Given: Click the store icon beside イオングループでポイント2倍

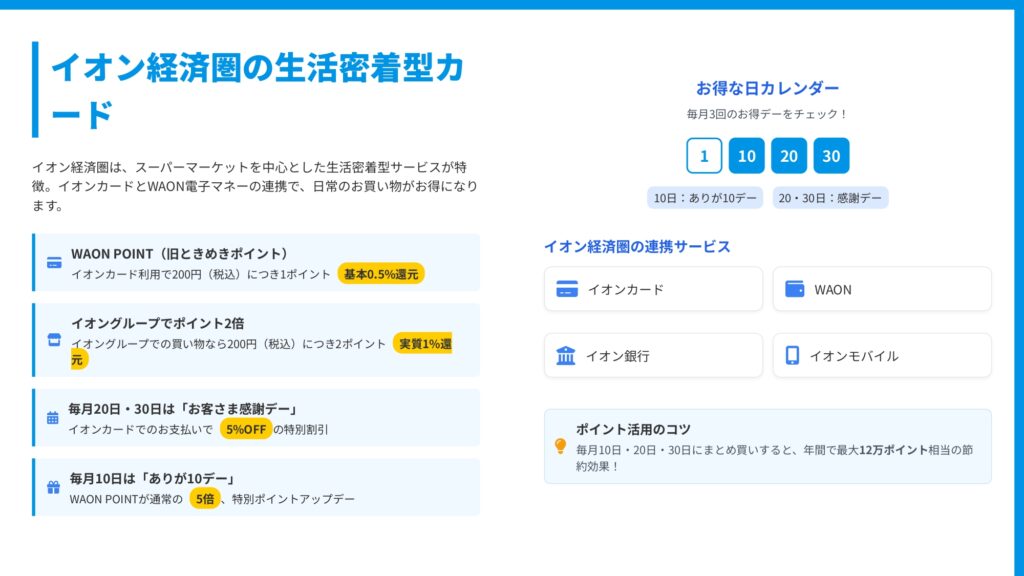Looking at the screenshot, I should tap(54, 340).
